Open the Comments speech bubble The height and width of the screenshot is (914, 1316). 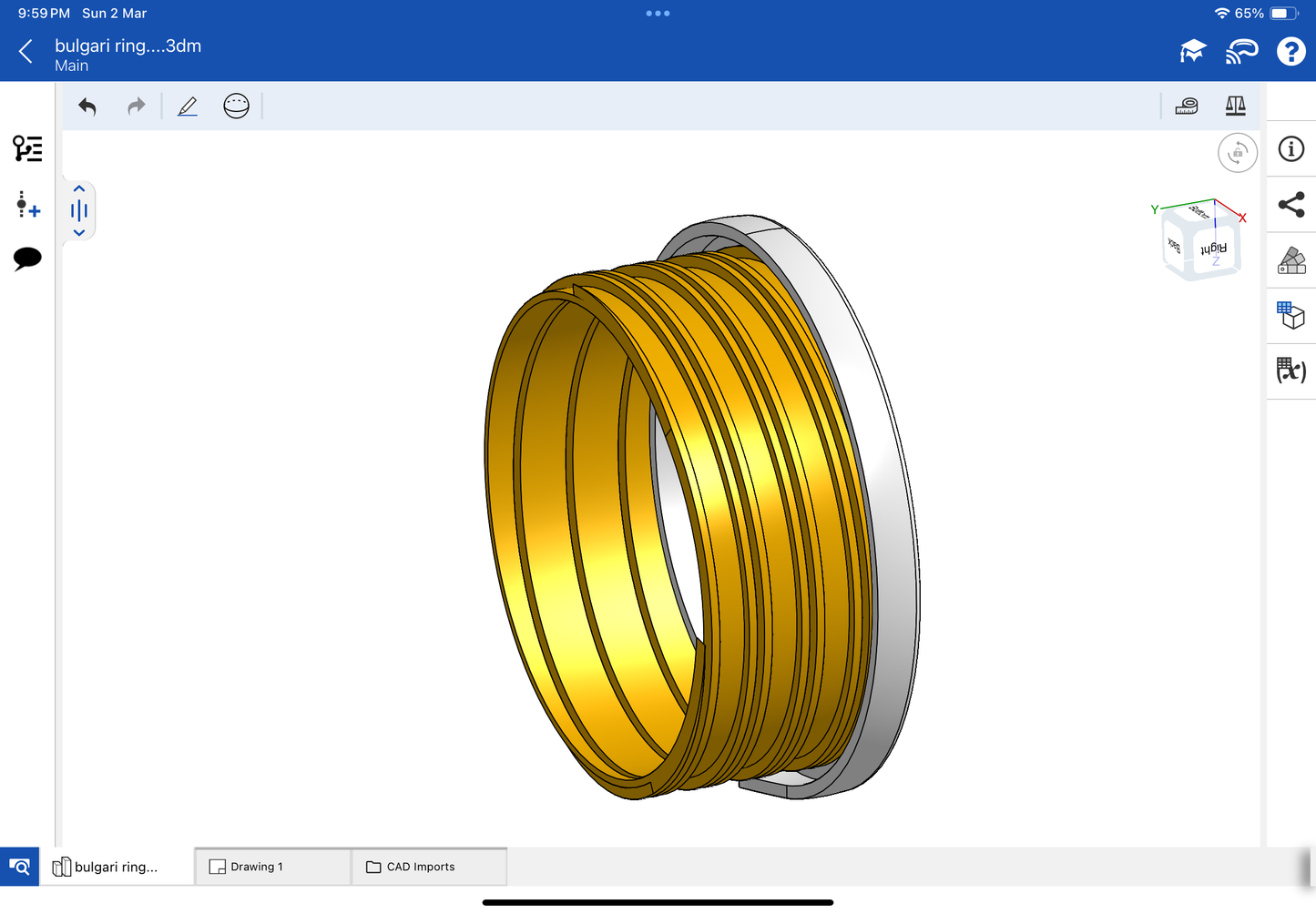(x=27, y=259)
